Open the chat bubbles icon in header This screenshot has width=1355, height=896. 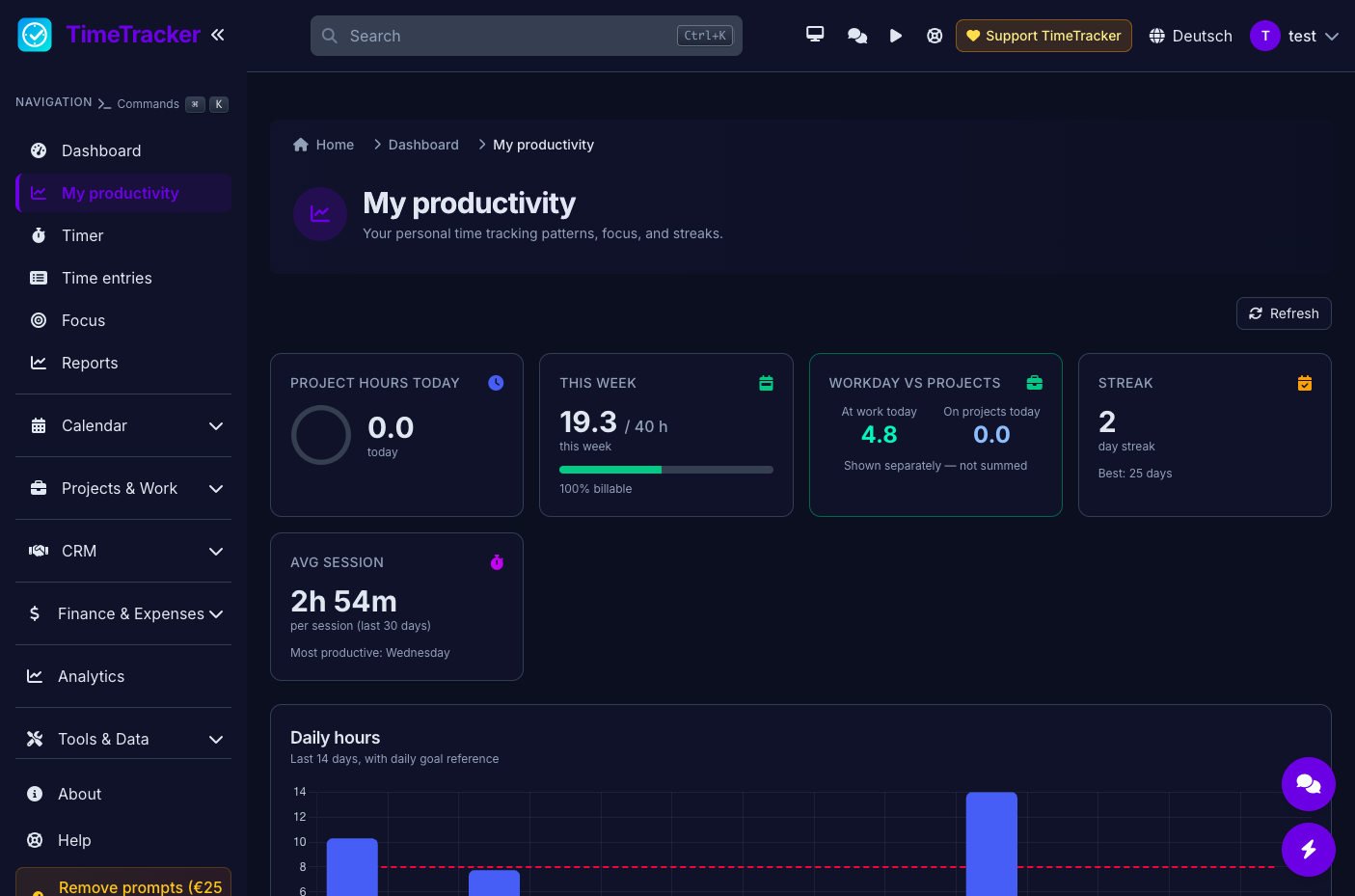[x=857, y=36]
